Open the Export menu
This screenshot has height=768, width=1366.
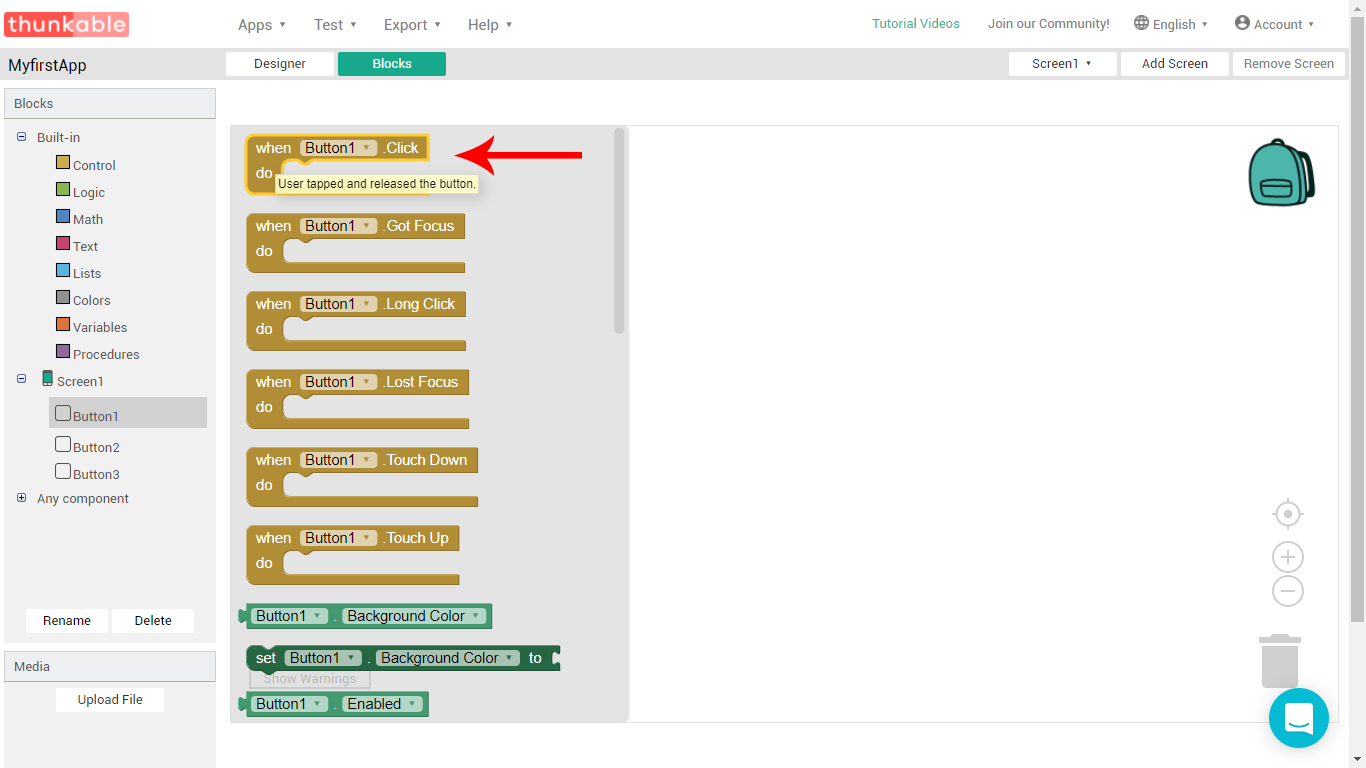pyautogui.click(x=412, y=25)
